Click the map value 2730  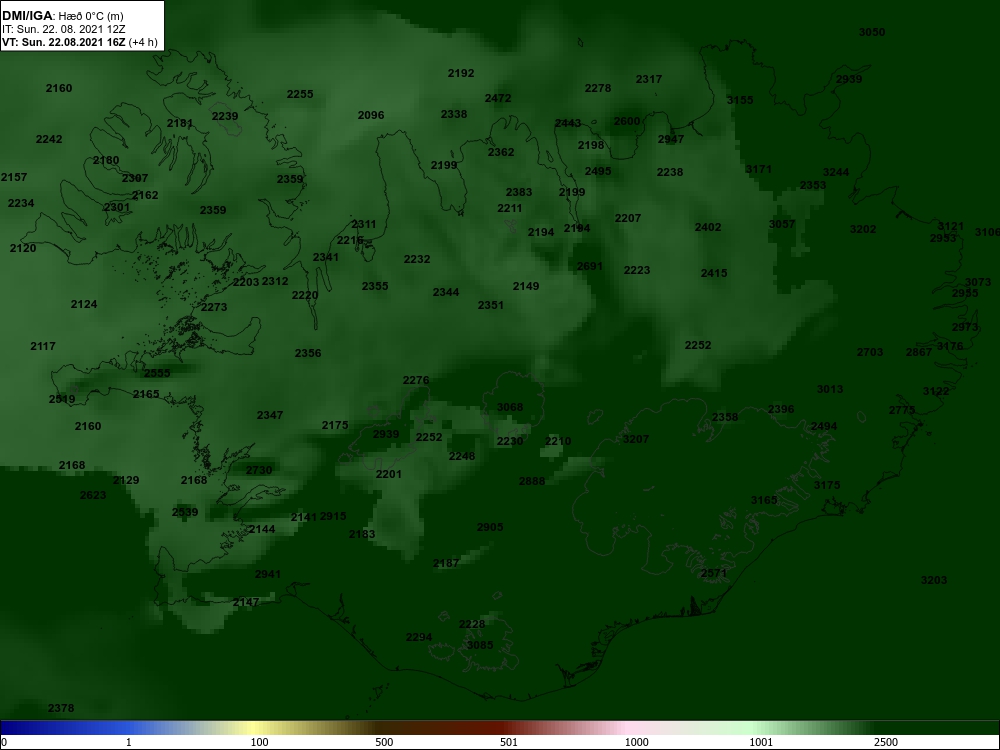(259, 470)
